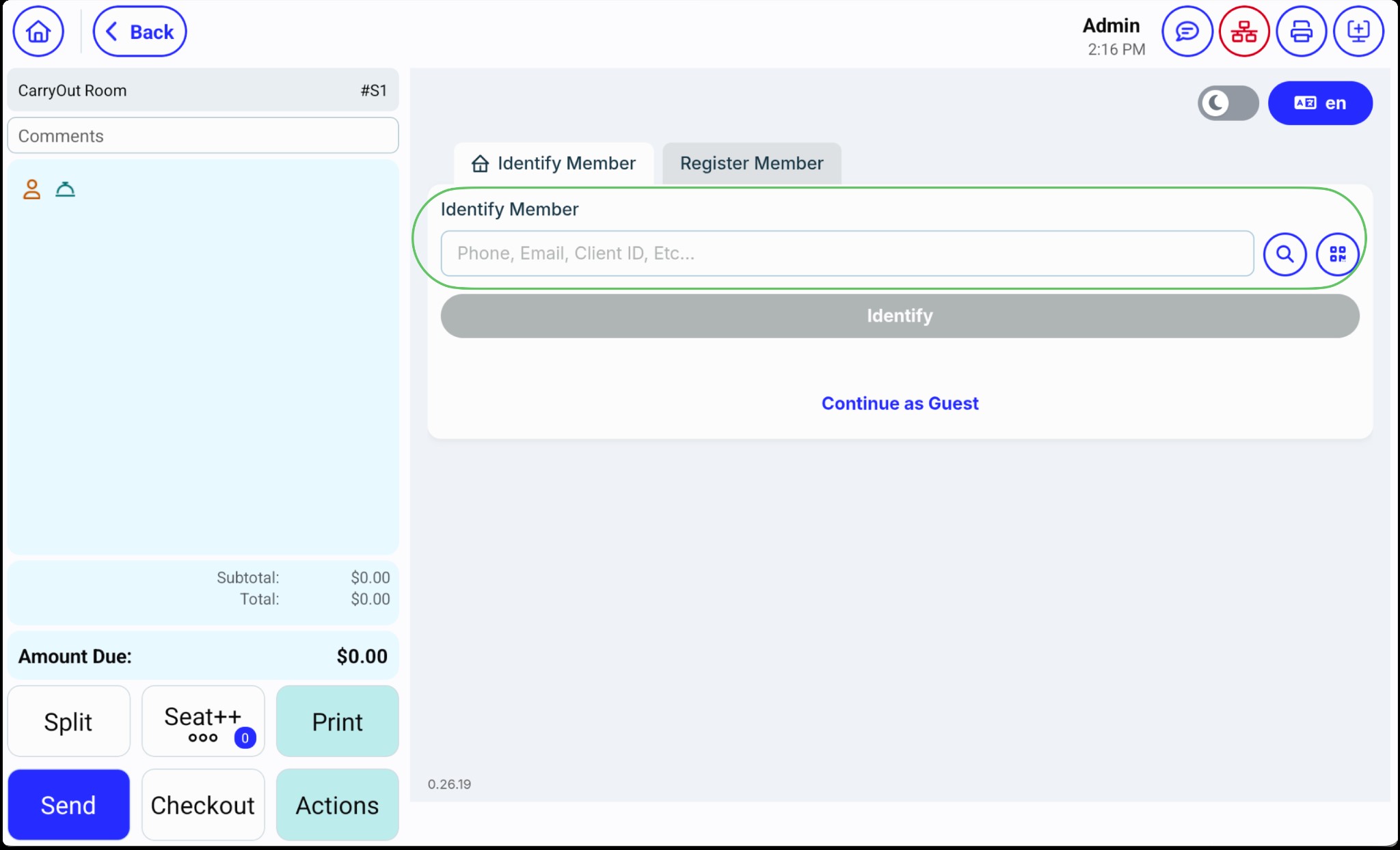The height and width of the screenshot is (850, 1400).
Task: Select the orange person seat icon
Action: 31,189
